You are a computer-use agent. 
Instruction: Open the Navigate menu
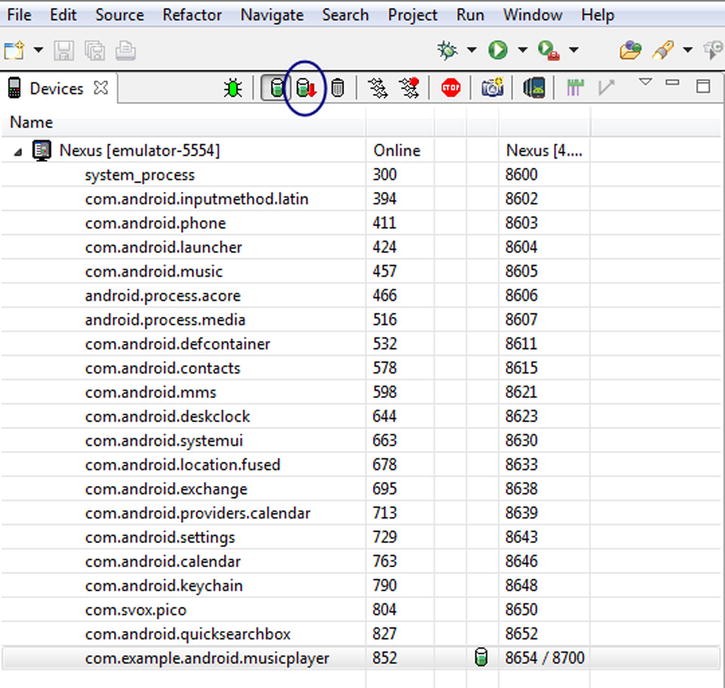[272, 15]
